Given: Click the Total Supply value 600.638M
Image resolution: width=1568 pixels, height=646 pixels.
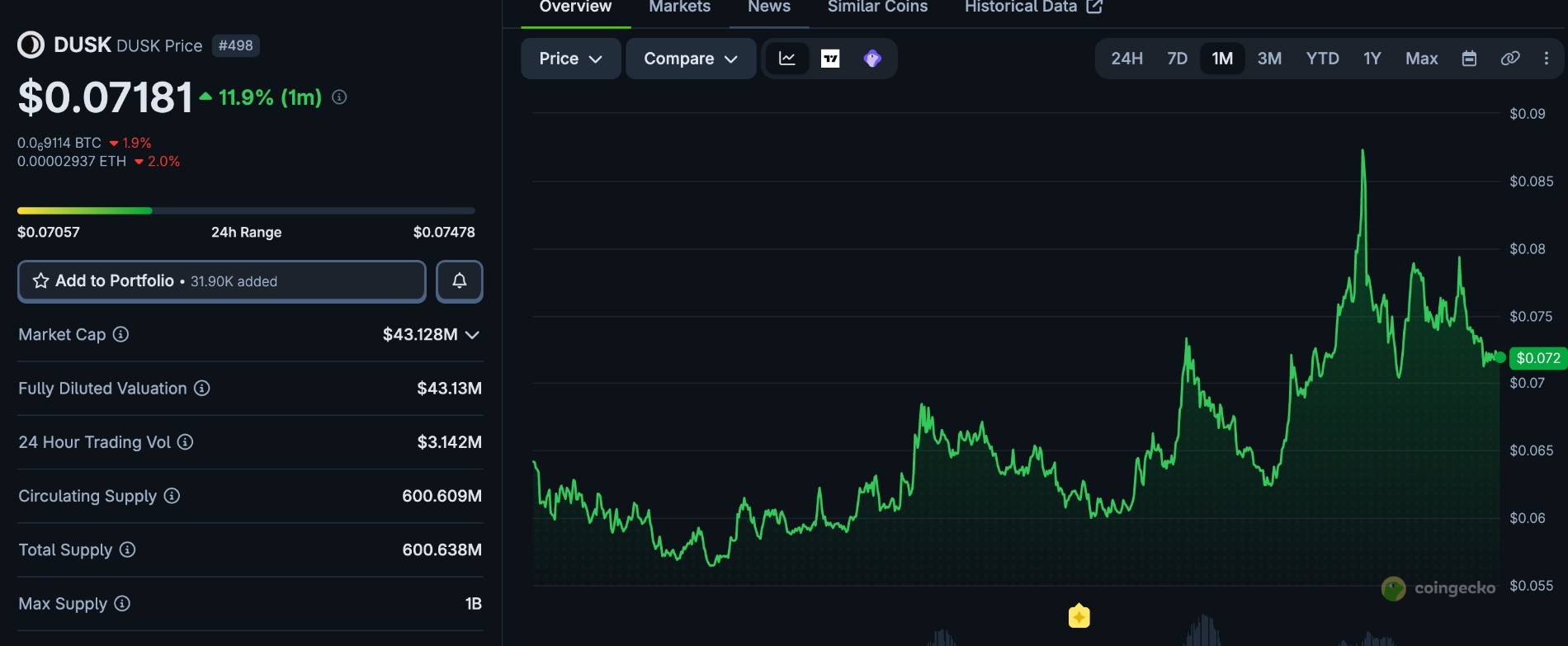Looking at the screenshot, I should coord(442,549).
